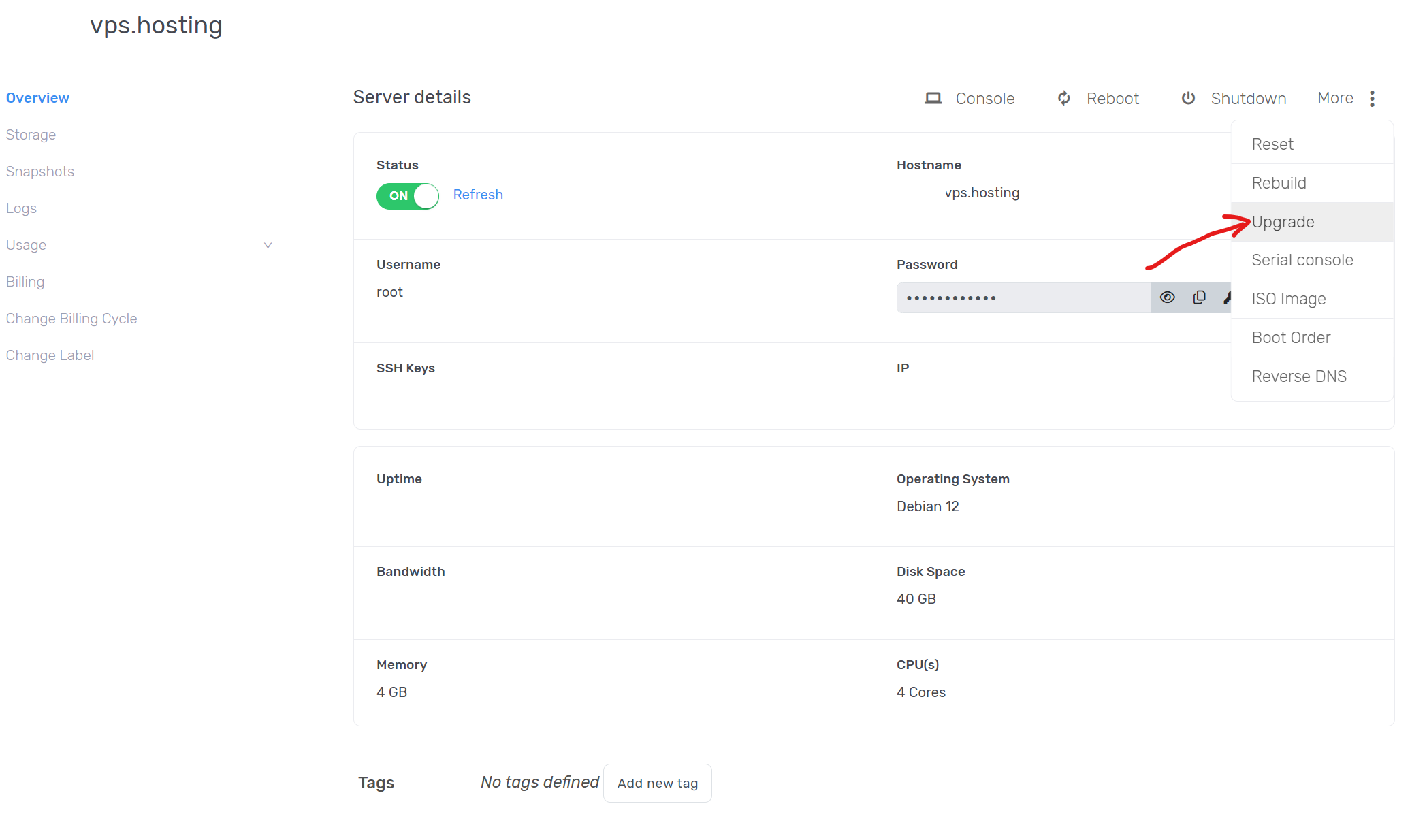Expand the Usage sidebar chevron
Screen dimensions: 1410x840
tap(268, 245)
